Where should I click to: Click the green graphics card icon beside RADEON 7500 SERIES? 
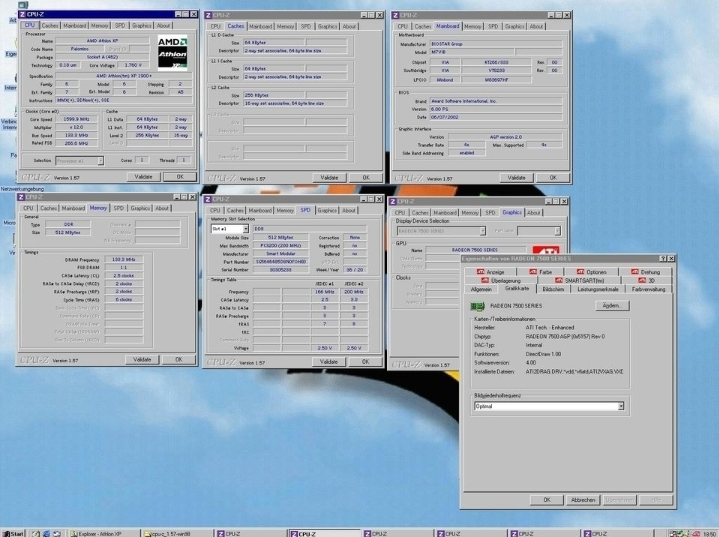tap(477, 306)
